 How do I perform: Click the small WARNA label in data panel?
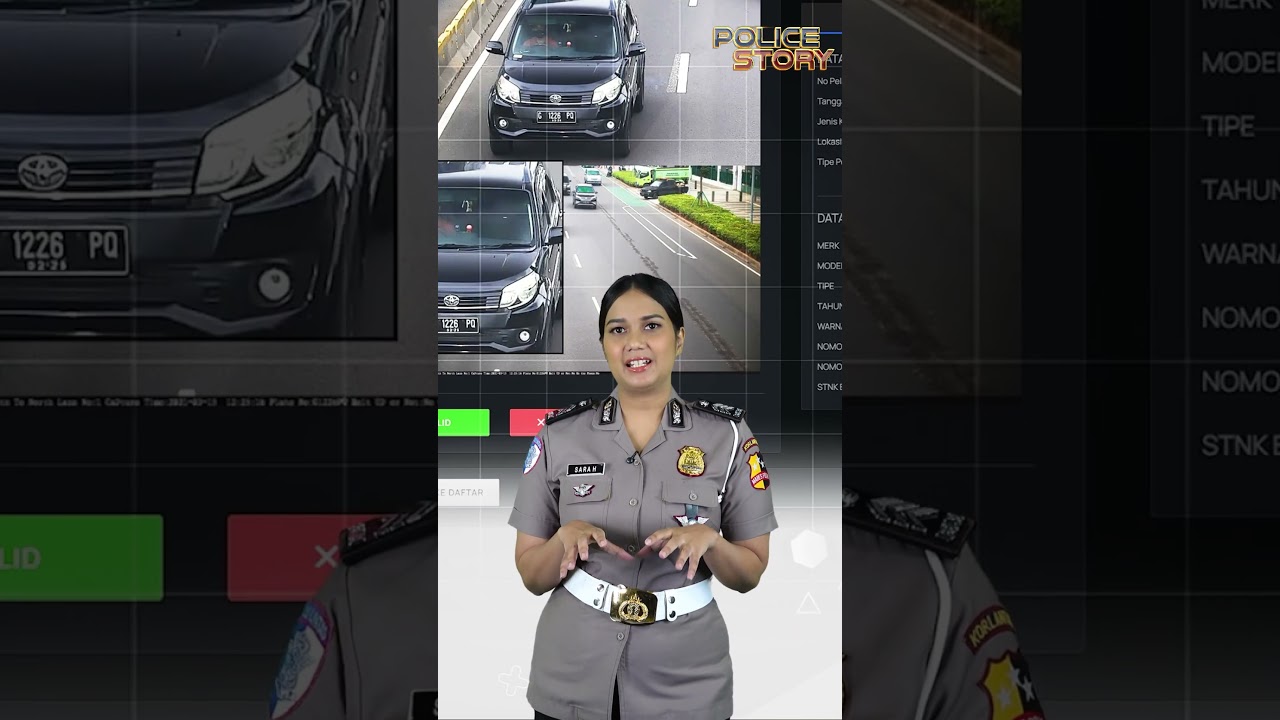tap(829, 326)
